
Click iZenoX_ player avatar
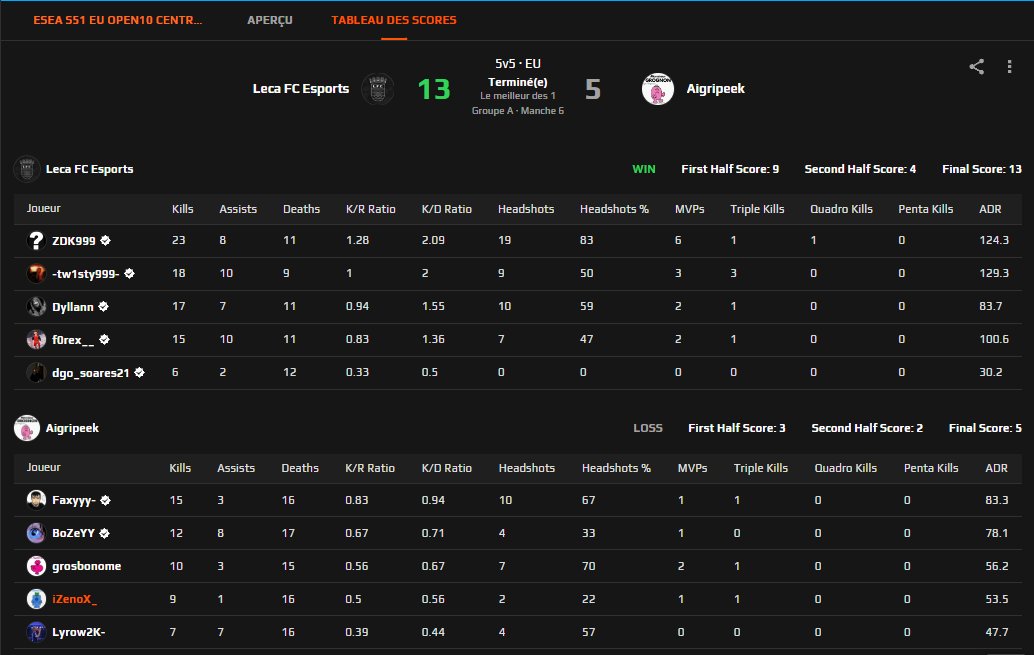tap(36, 599)
